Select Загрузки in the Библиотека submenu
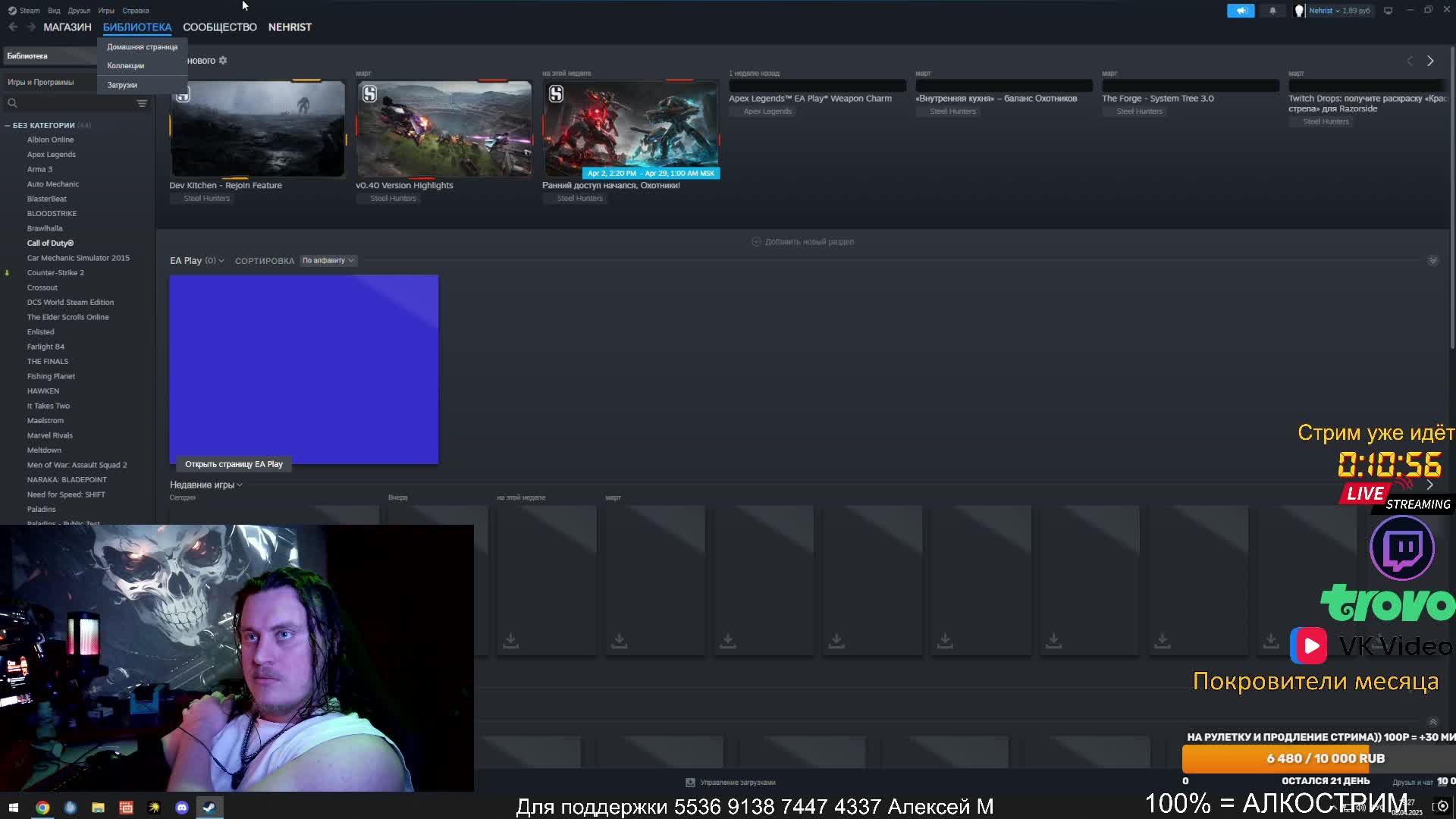 [x=122, y=85]
